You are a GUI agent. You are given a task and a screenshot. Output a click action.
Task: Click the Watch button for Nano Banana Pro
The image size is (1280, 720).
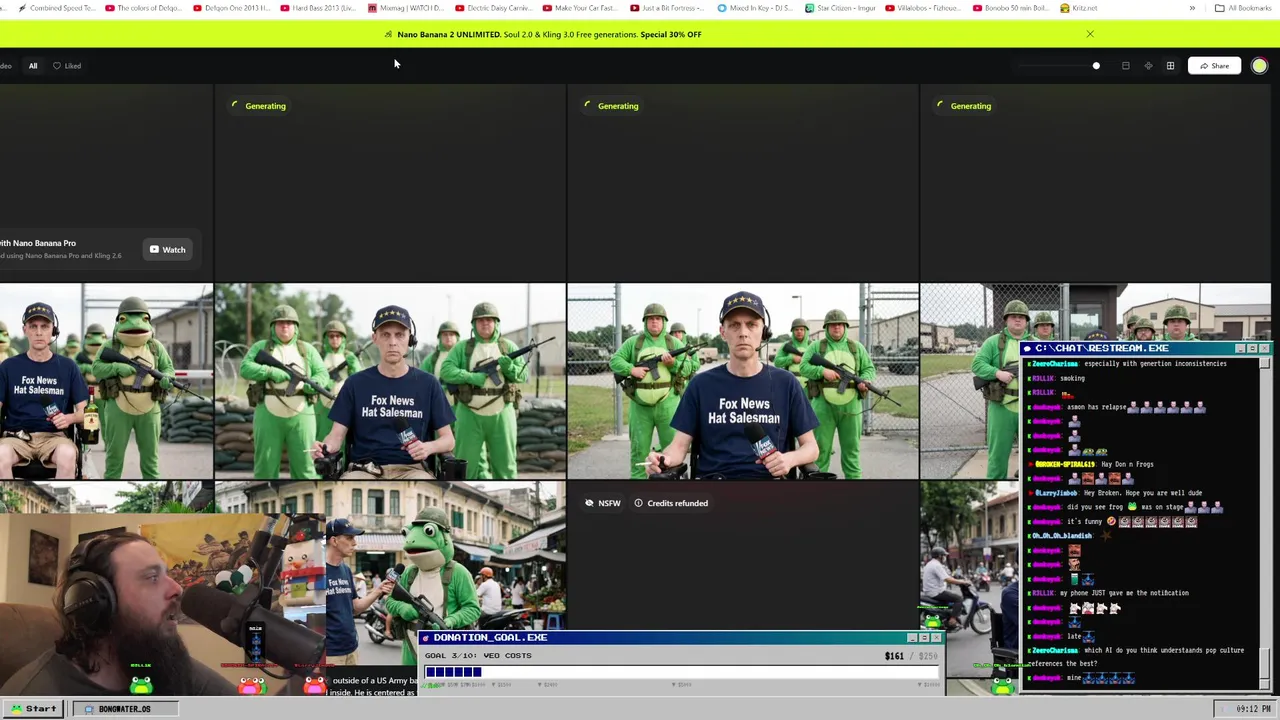(x=168, y=249)
